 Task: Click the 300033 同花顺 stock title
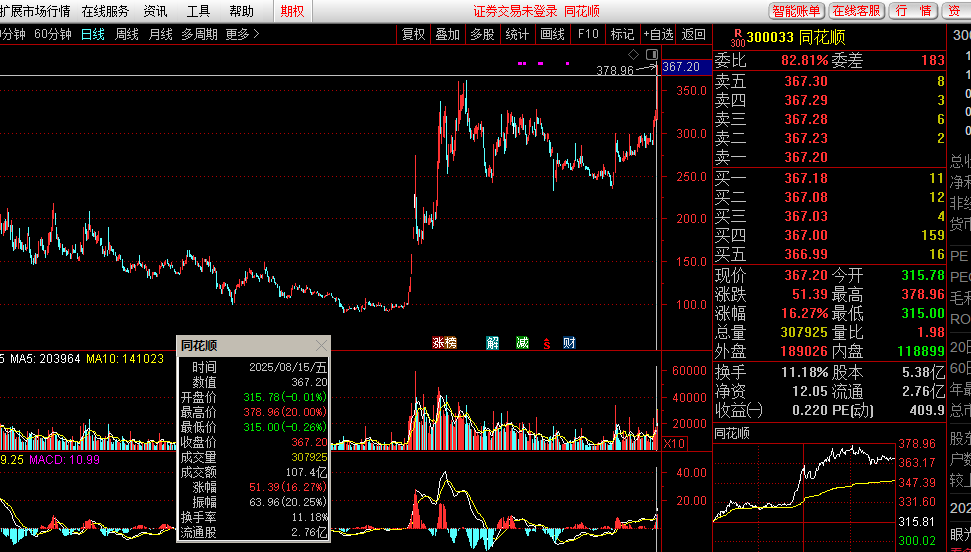click(x=796, y=37)
